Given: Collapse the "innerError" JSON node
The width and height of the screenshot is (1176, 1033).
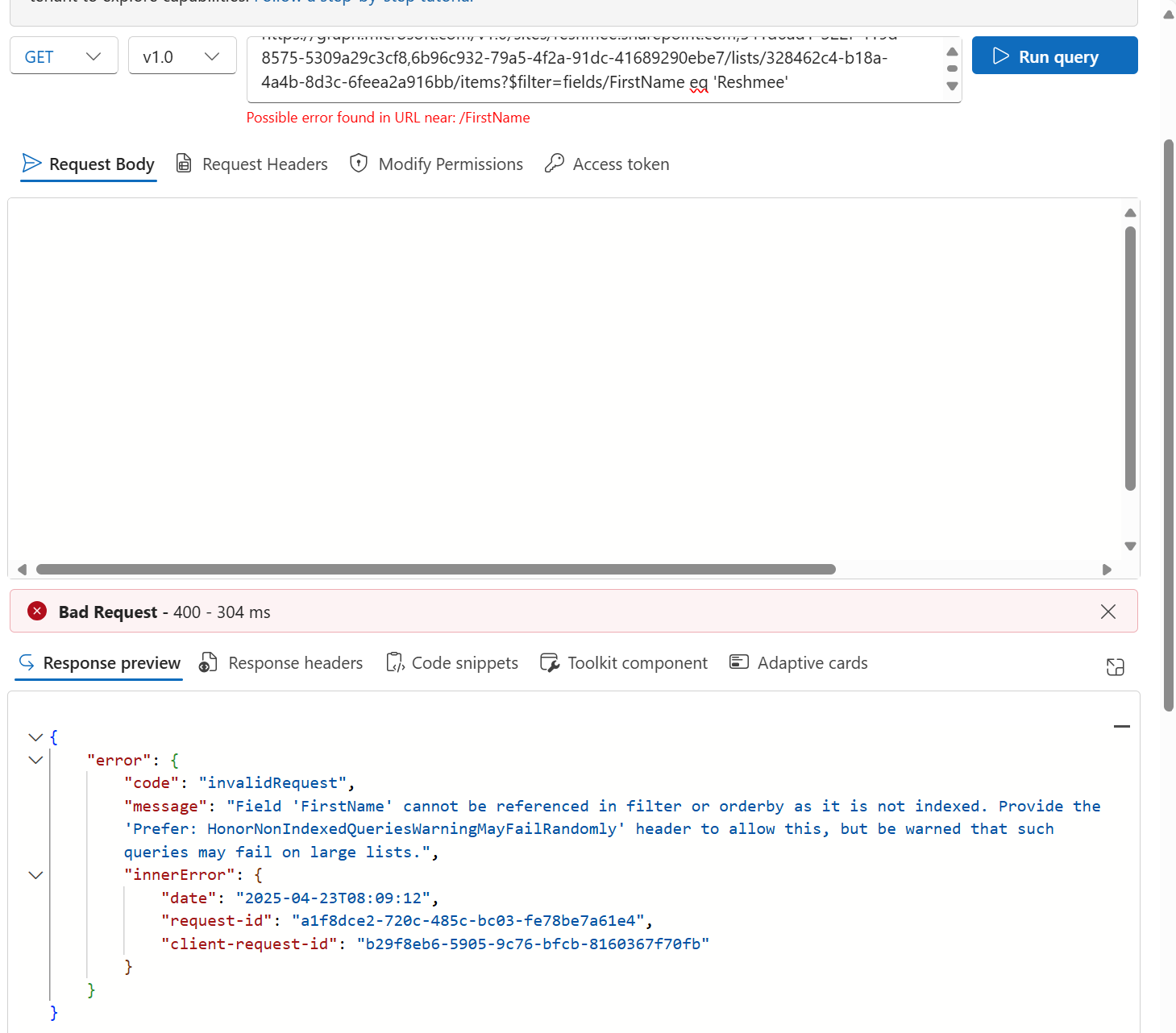Looking at the screenshot, I should pos(35,875).
